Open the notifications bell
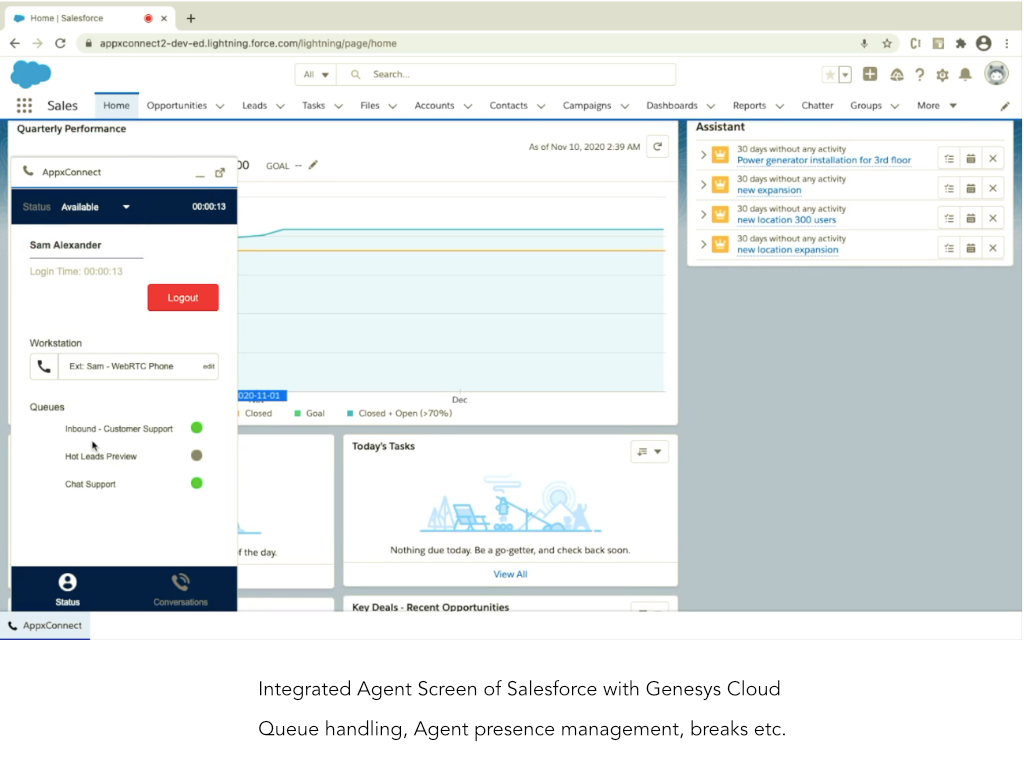This screenshot has height=768, width=1024. point(965,75)
